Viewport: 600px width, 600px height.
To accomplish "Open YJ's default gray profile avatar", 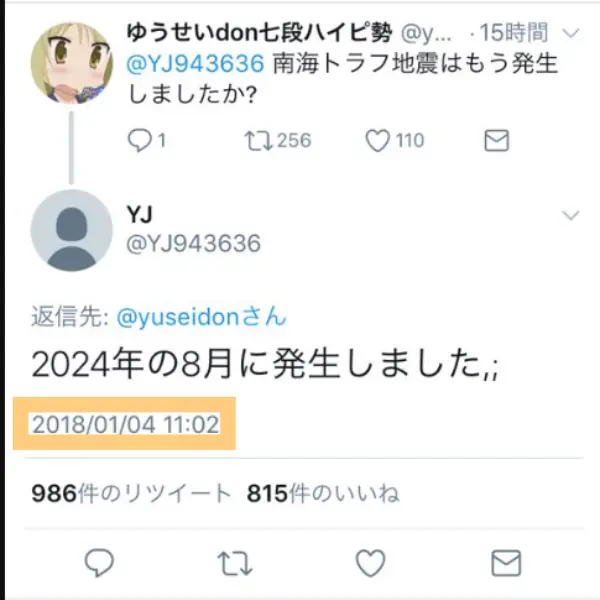I will [72, 230].
